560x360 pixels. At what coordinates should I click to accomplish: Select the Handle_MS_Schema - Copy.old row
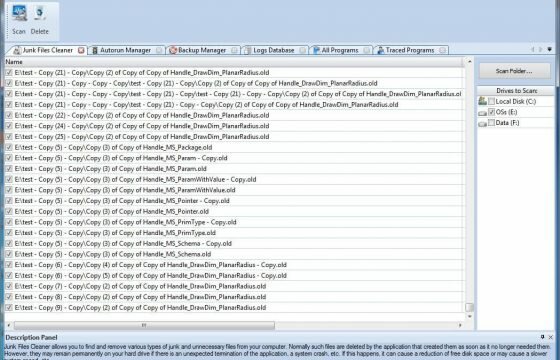234,244
